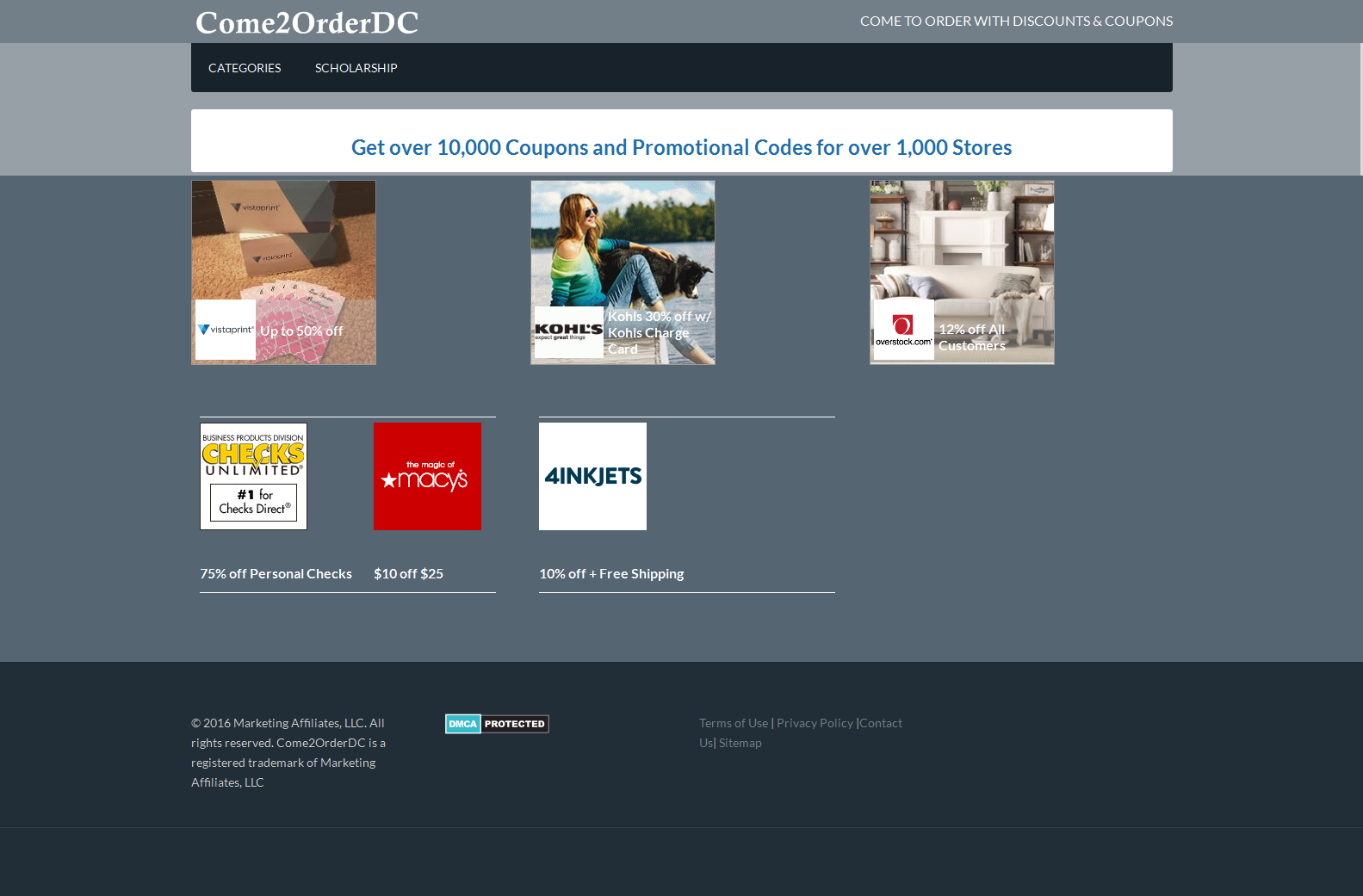
Task: Open the Sitemap link
Action: [740, 743]
